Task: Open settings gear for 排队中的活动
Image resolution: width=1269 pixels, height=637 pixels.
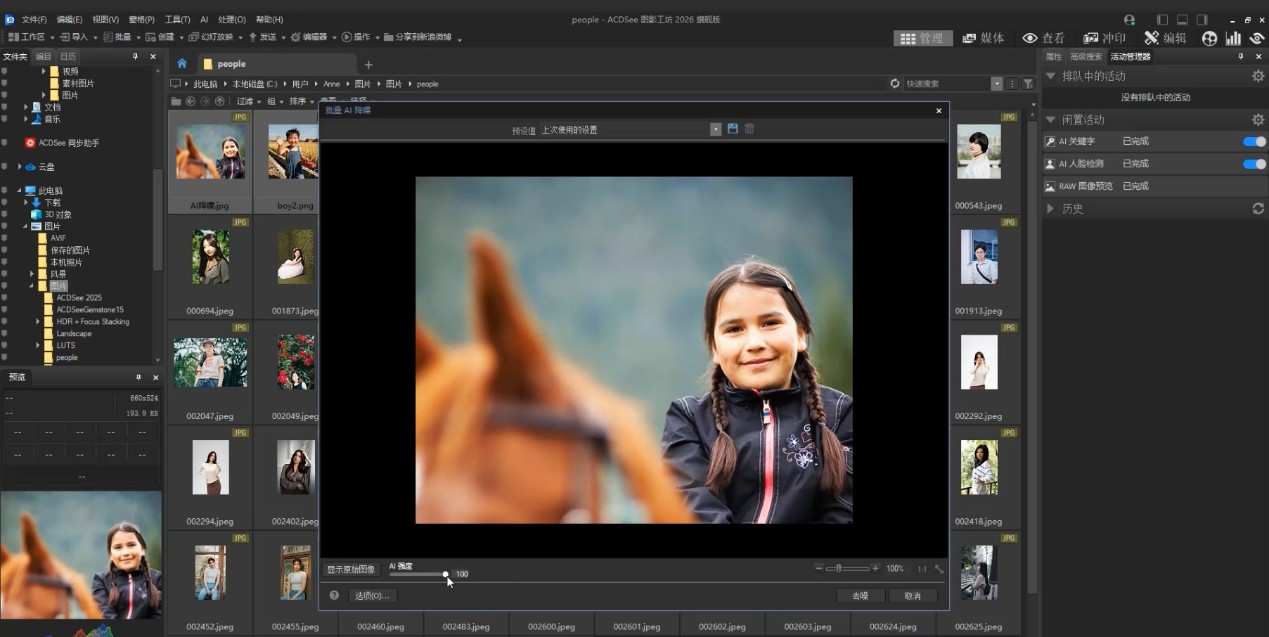Action: click(x=1258, y=76)
